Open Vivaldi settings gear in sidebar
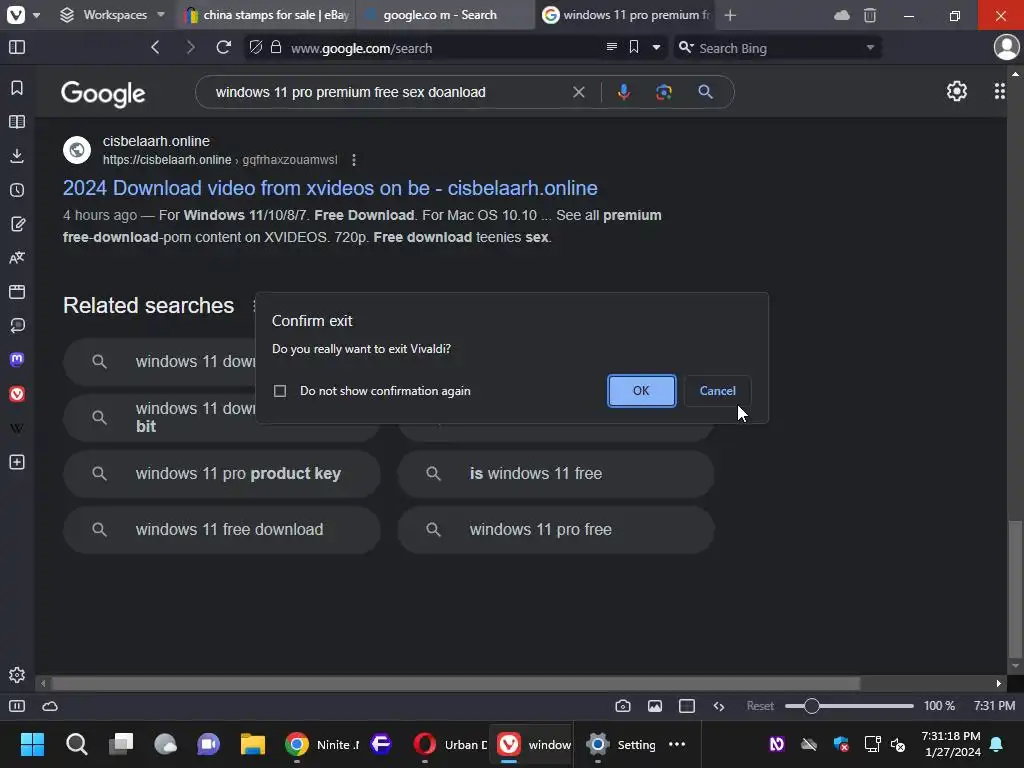 [17, 675]
